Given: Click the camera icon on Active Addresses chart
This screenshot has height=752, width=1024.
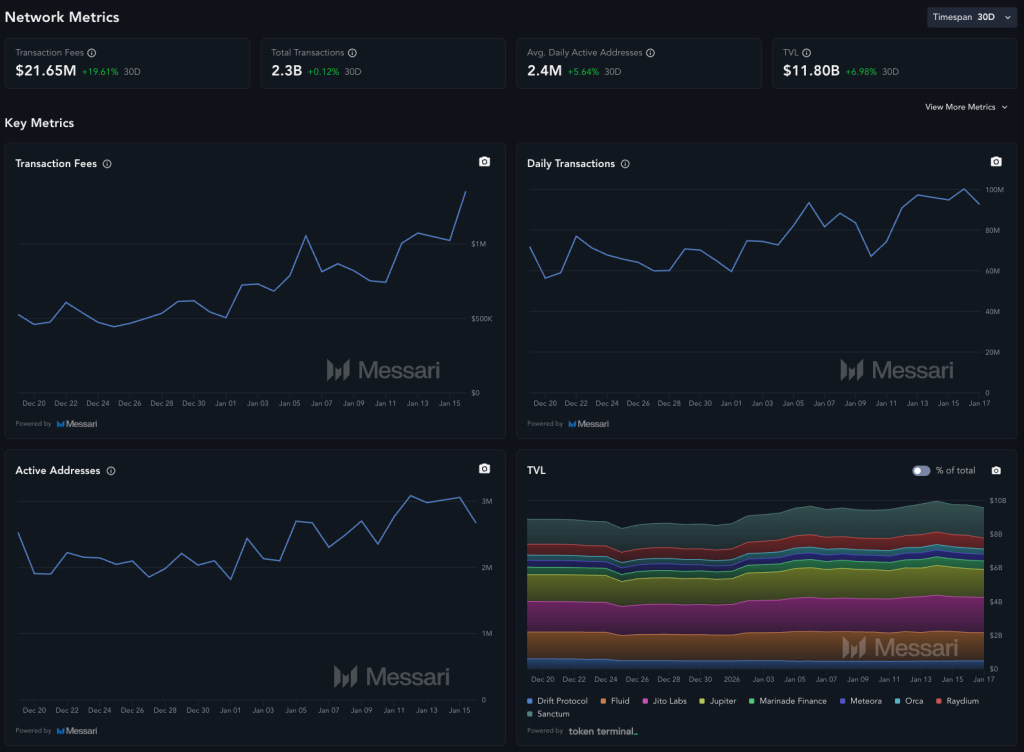Looking at the screenshot, I should pos(484,468).
